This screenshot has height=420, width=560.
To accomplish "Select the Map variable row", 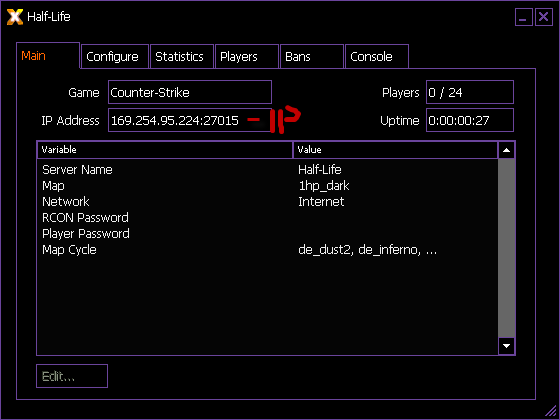I will tap(267, 185).
